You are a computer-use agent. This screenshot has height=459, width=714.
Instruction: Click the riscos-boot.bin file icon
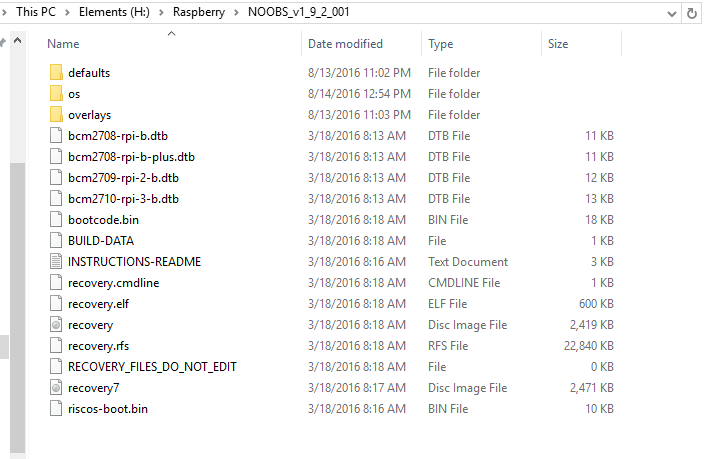(x=56, y=408)
